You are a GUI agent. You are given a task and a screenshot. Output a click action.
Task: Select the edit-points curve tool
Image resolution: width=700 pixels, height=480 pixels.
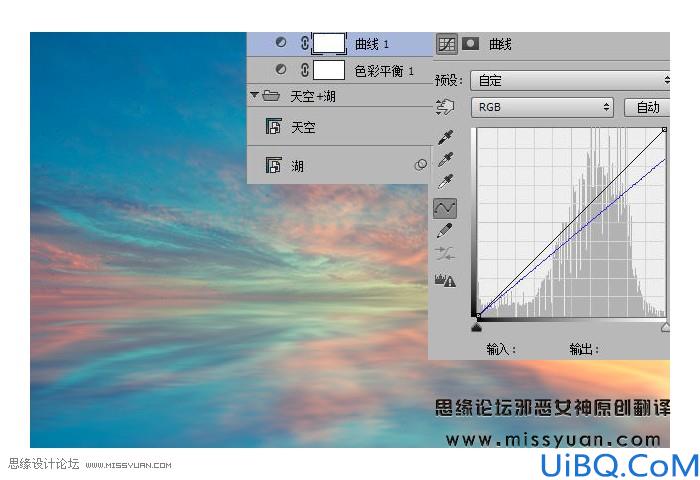pyautogui.click(x=445, y=208)
